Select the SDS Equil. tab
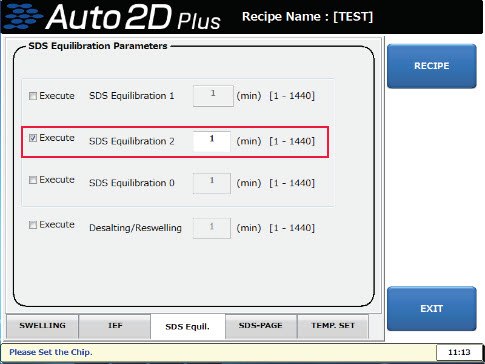485x364 pixels. click(188, 327)
